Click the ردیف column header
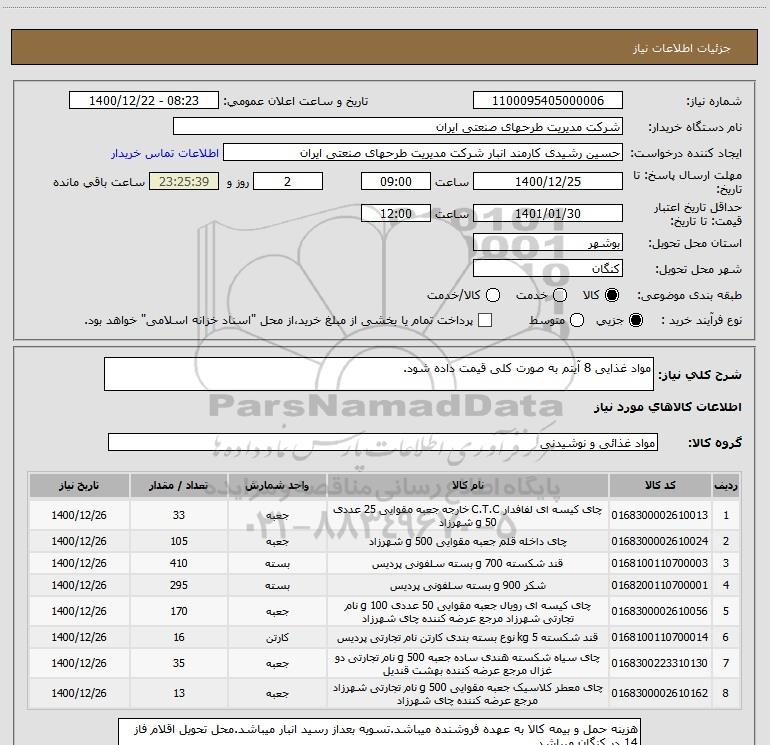770x745 pixels. 726,485
